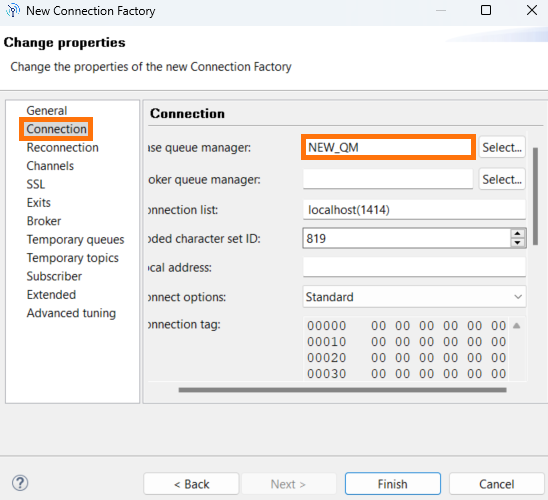Open the Connect options Standard dropdown

pyautogui.click(x=414, y=297)
